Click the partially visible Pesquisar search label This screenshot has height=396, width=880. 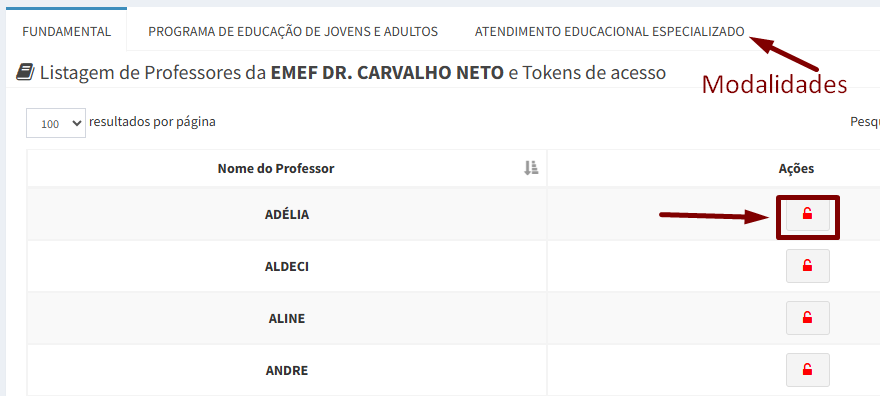click(x=865, y=122)
